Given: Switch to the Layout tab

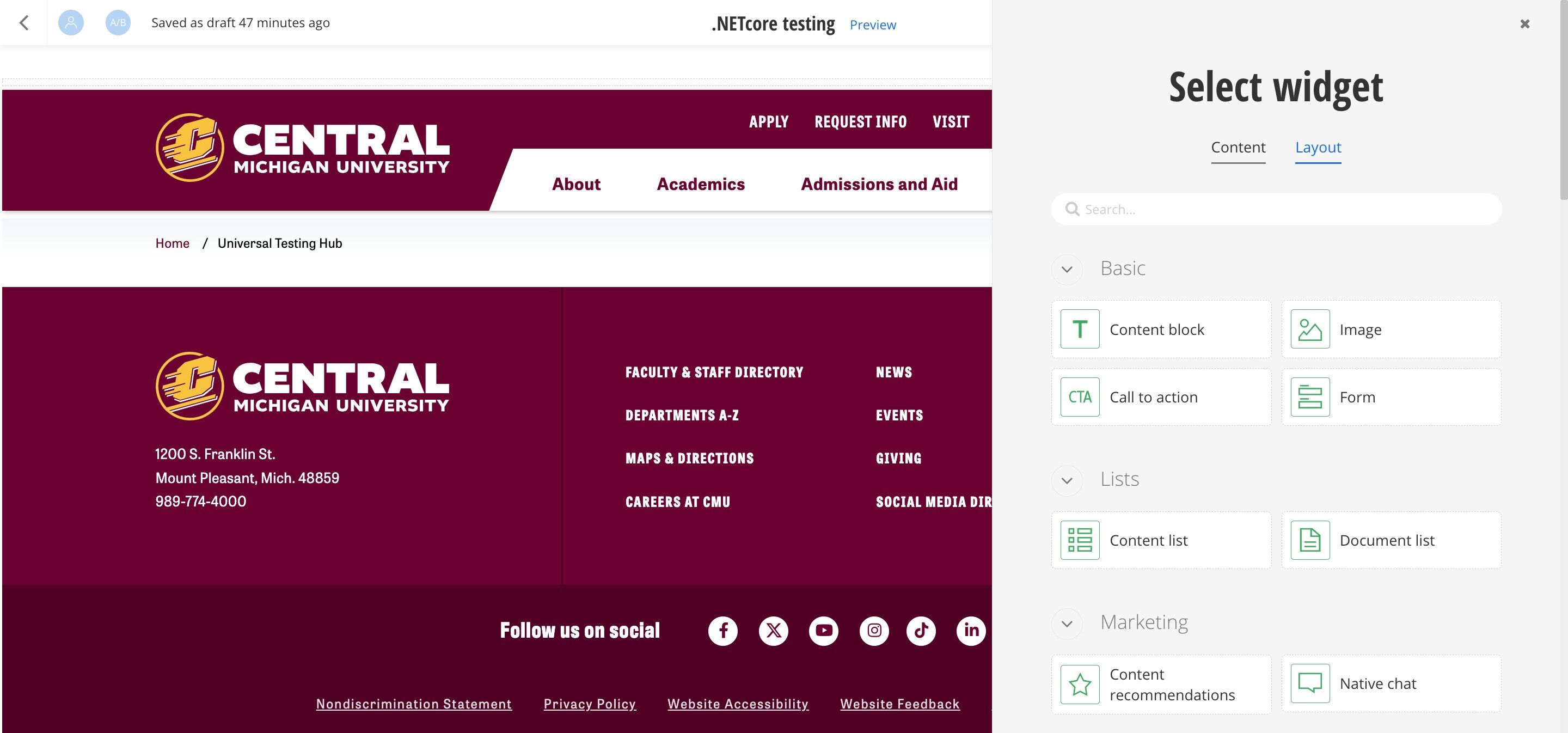Looking at the screenshot, I should (x=1318, y=148).
